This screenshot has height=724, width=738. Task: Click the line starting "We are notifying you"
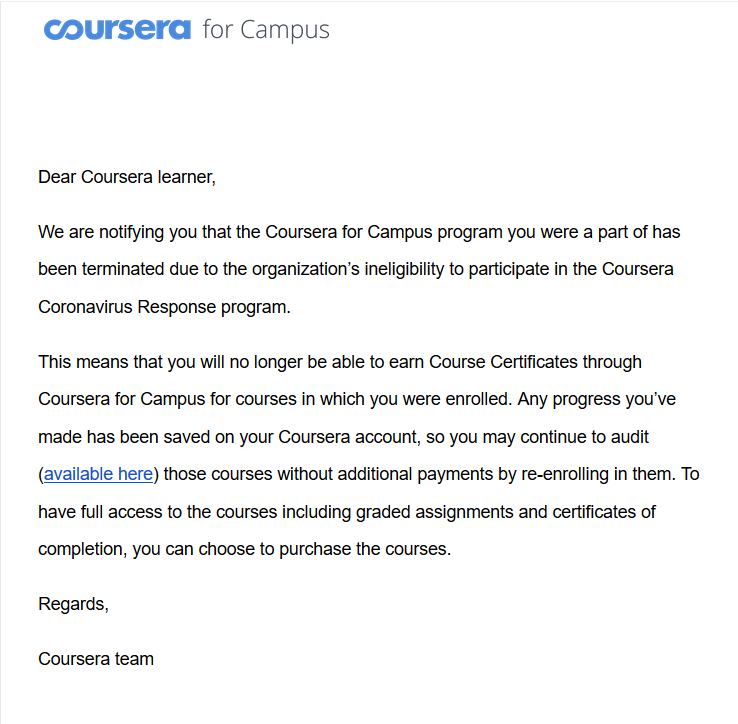coord(359,232)
